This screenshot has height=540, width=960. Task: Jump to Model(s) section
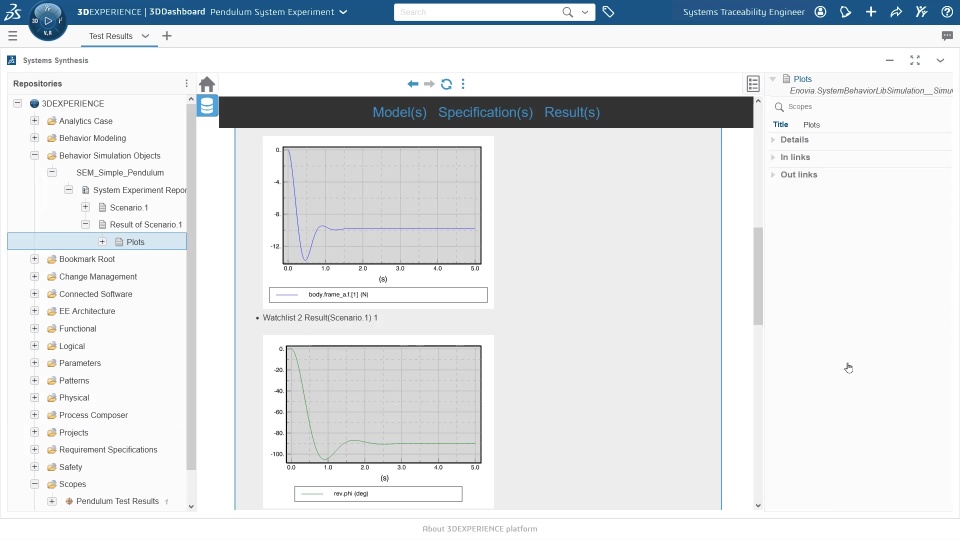point(399,113)
